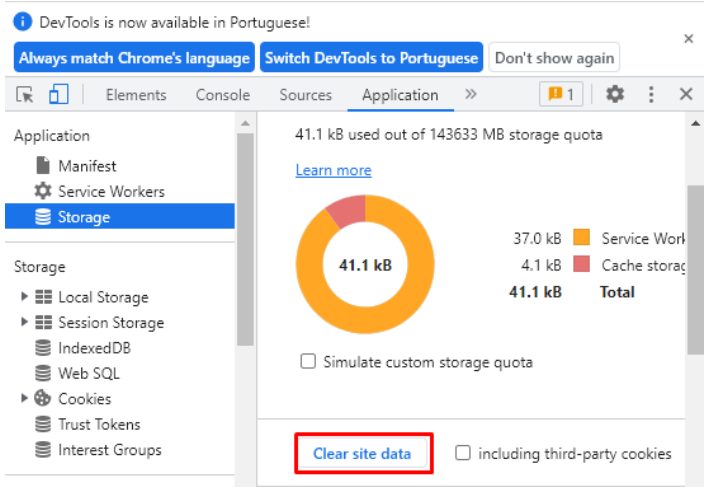Viewport: 704px width, 489px height.
Task: Click the selected Storage database icon
Action: 43,217
